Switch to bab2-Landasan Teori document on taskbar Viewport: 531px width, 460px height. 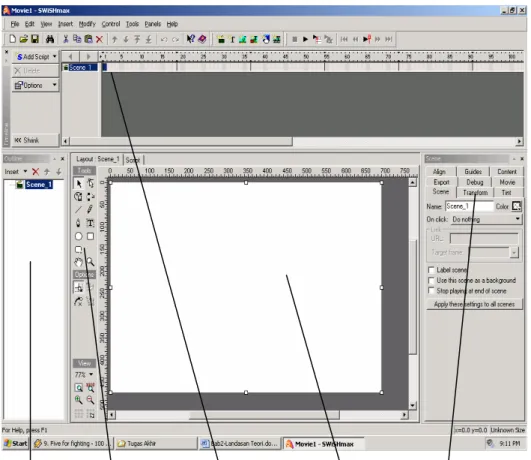[x=239, y=443]
